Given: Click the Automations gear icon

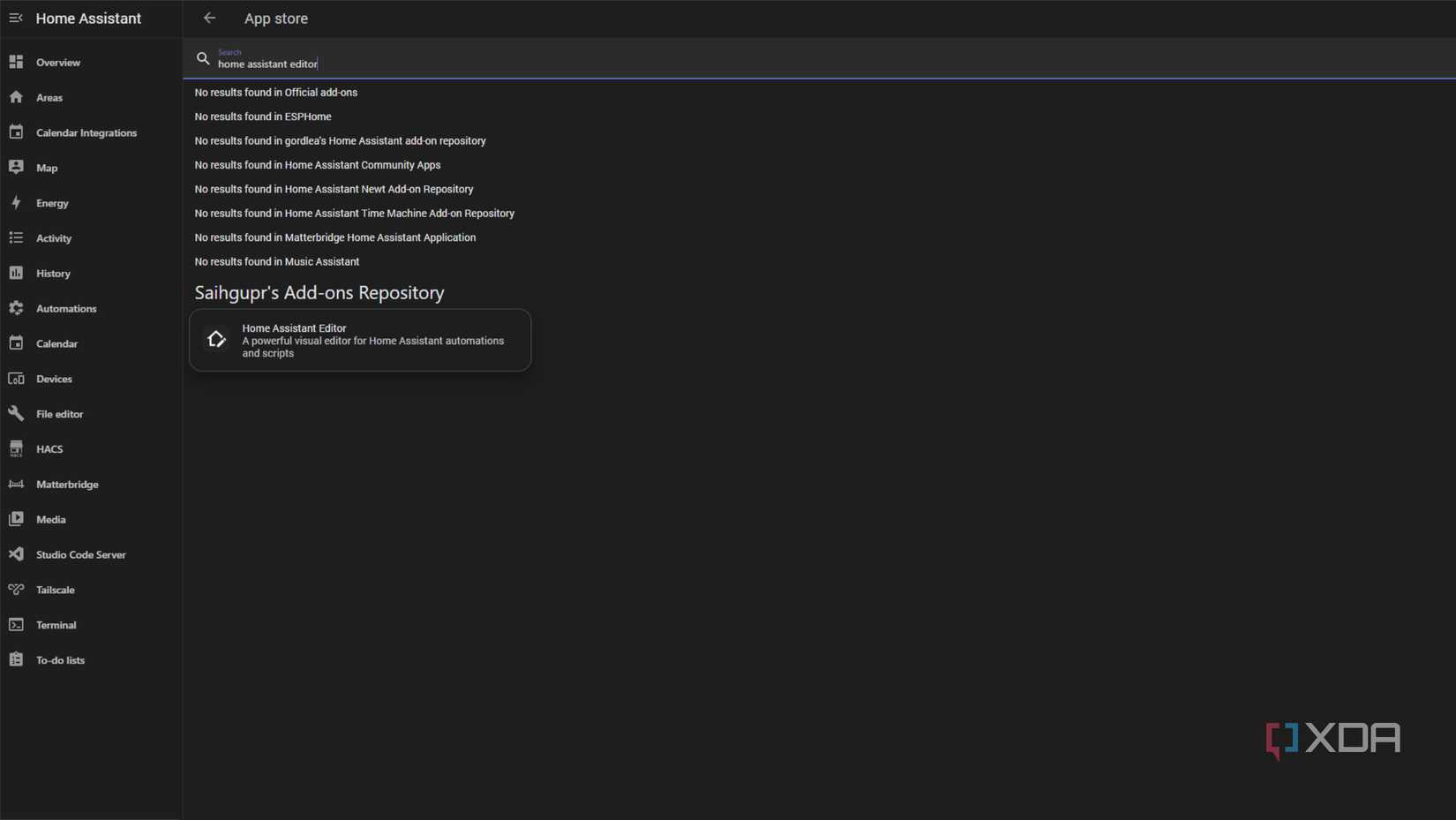Looking at the screenshot, I should 16,308.
